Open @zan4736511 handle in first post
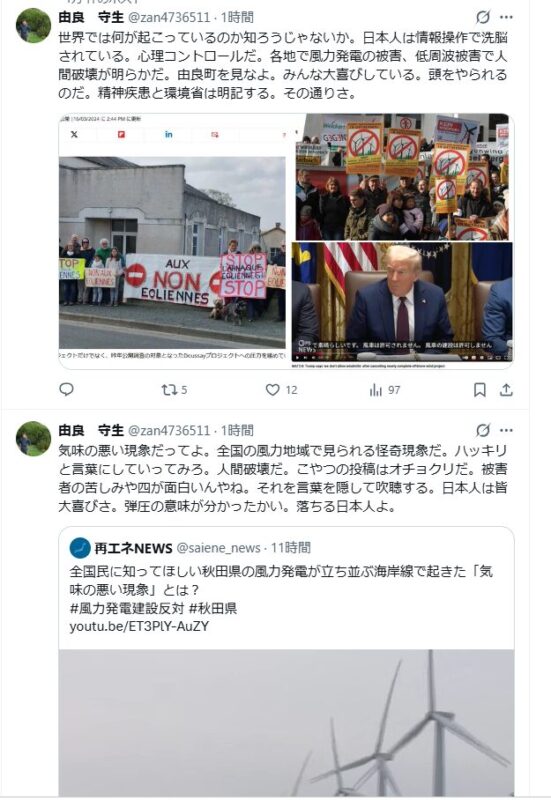 pyautogui.click(x=169, y=17)
